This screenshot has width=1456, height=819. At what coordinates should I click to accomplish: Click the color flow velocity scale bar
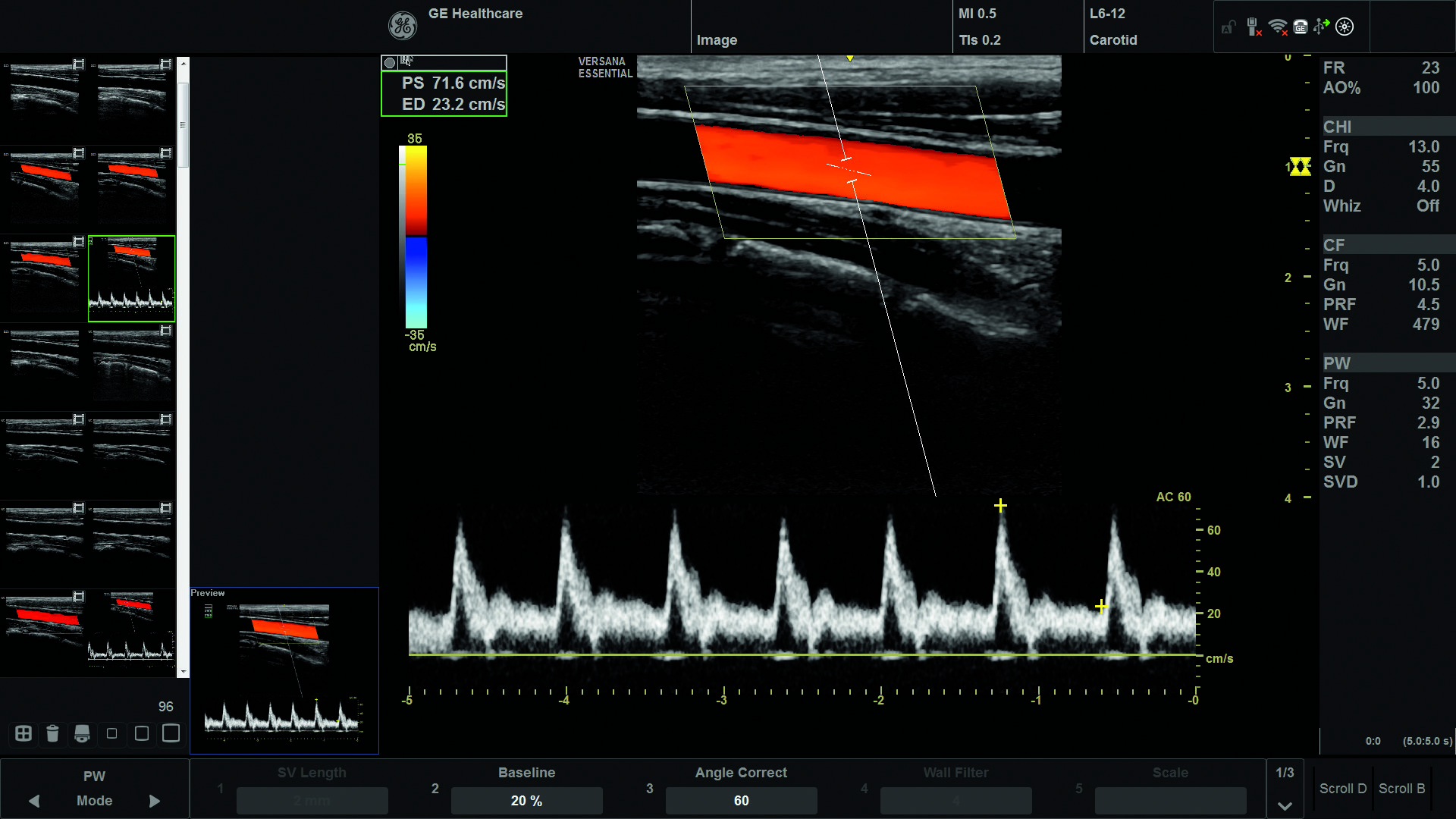point(416,237)
